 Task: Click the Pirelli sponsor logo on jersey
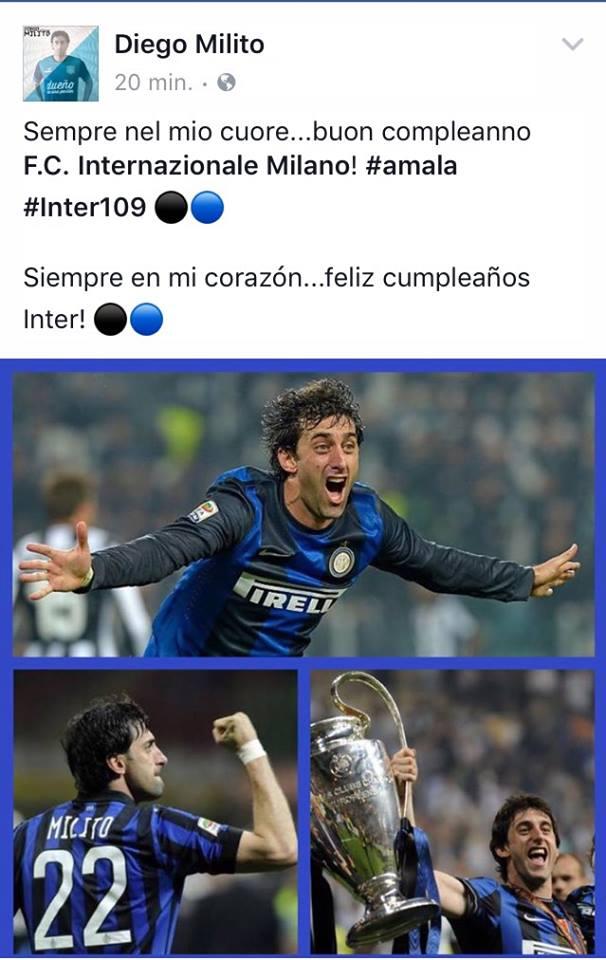[x=286, y=594]
